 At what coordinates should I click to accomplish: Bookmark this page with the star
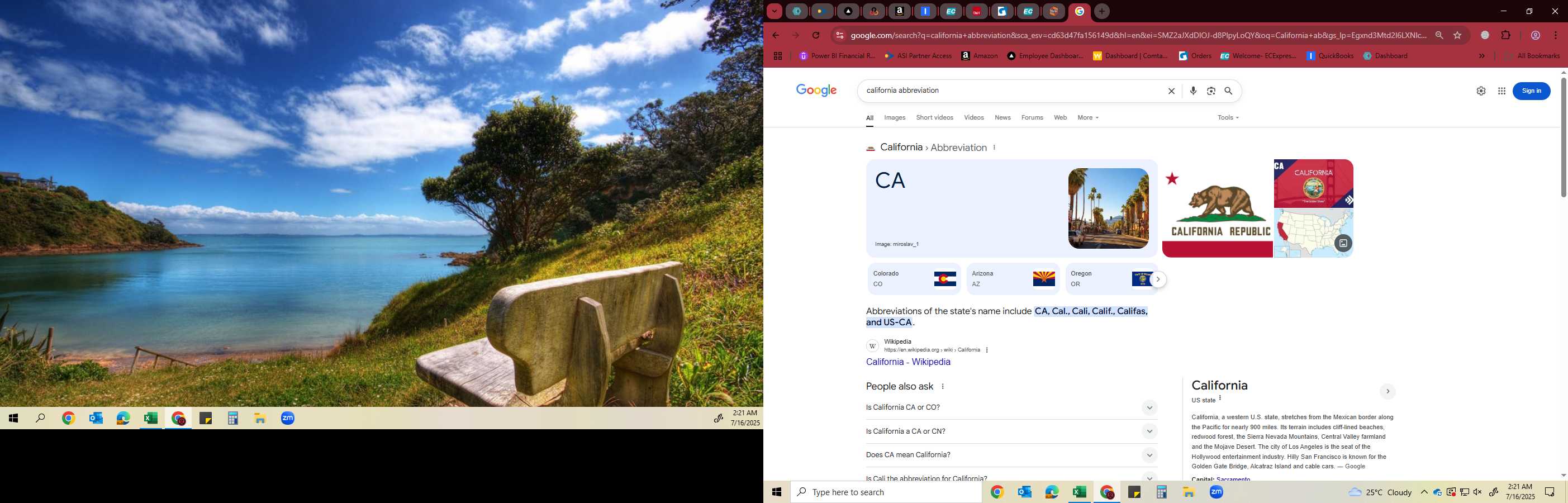click(x=1458, y=35)
